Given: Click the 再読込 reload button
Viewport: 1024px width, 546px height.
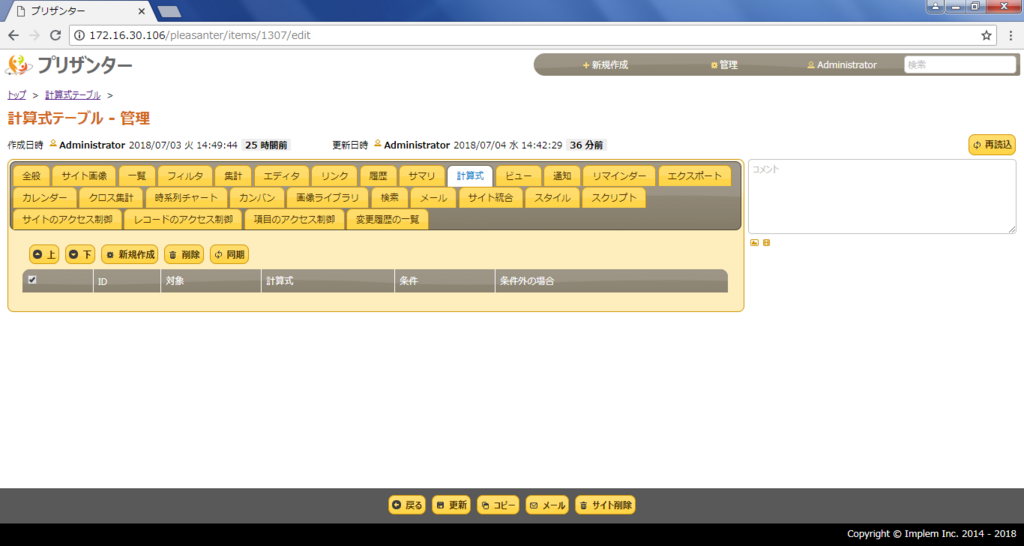Looking at the screenshot, I should coord(992,145).
